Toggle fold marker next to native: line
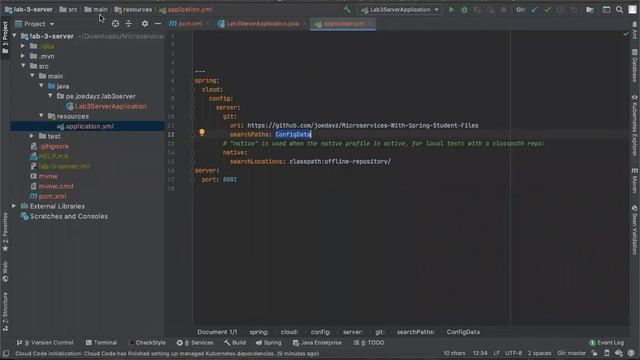Viewport: 640px width, 360px height. pos(193,153)
